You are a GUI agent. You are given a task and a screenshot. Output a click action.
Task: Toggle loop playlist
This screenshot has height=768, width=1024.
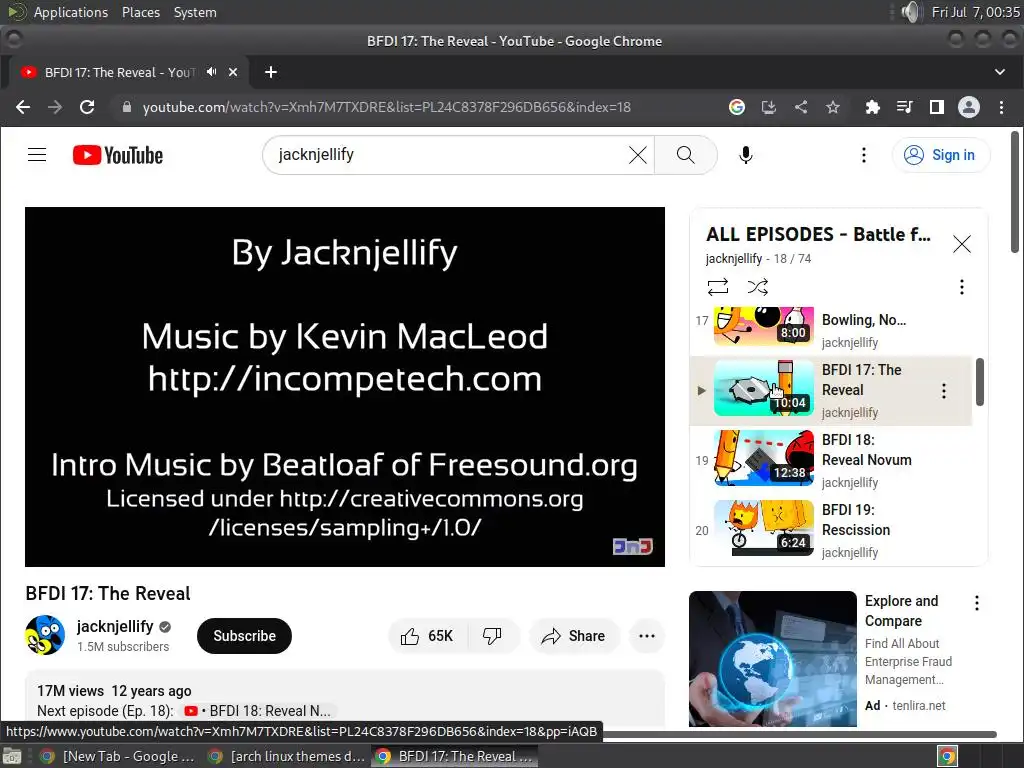tap(717, 287)
